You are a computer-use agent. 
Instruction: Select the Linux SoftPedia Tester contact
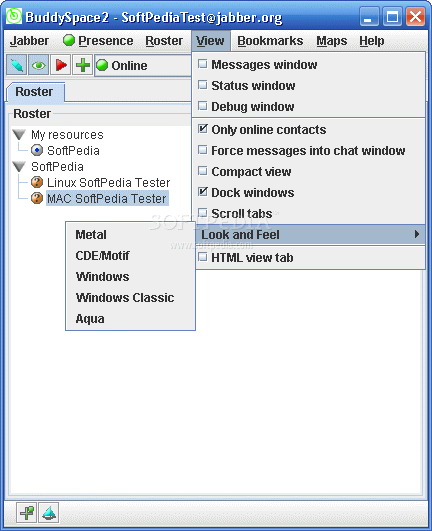(108, 183)
